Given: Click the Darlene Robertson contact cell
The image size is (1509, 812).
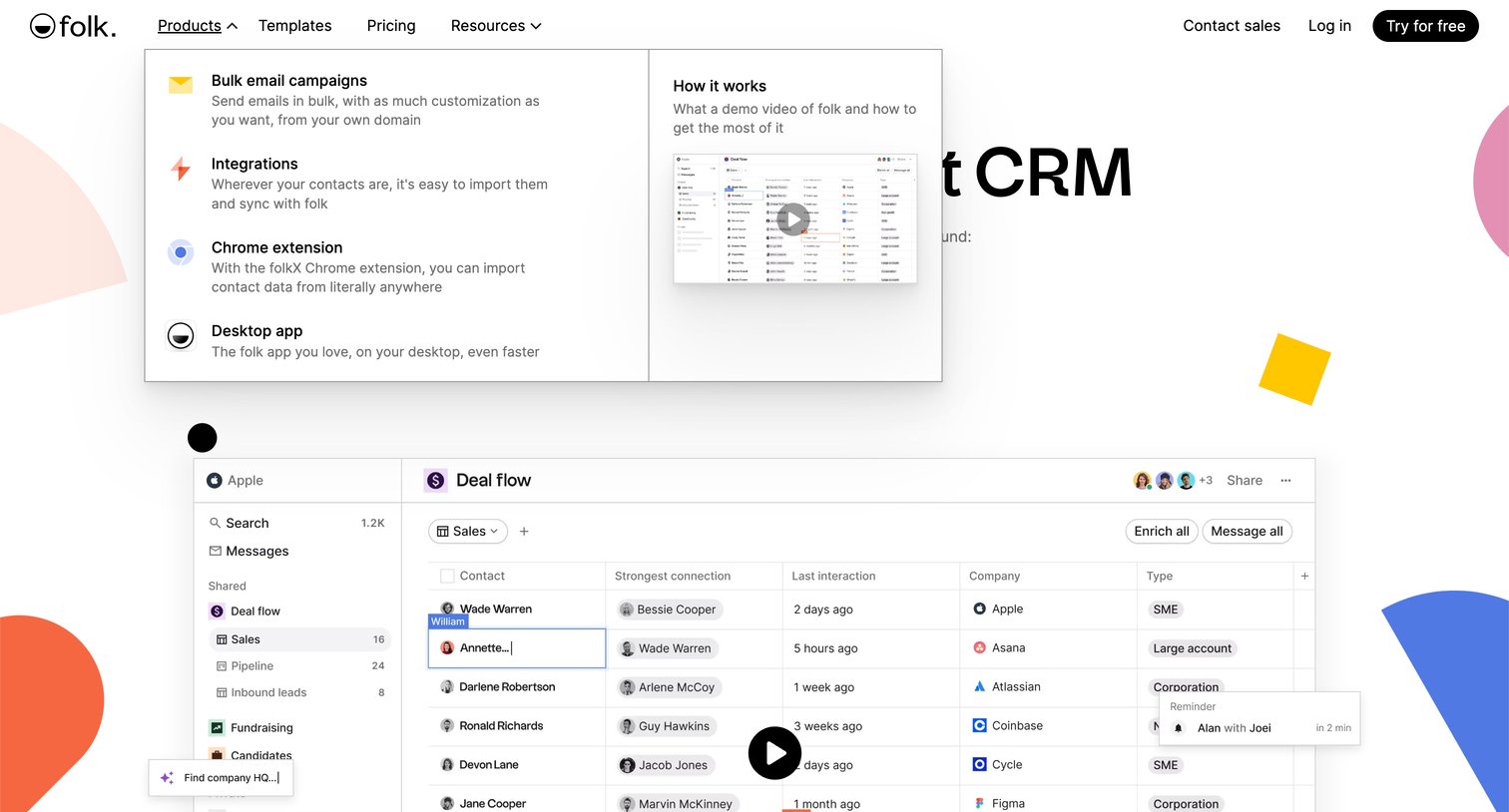Looking at the screenshot, I should 516,687.
